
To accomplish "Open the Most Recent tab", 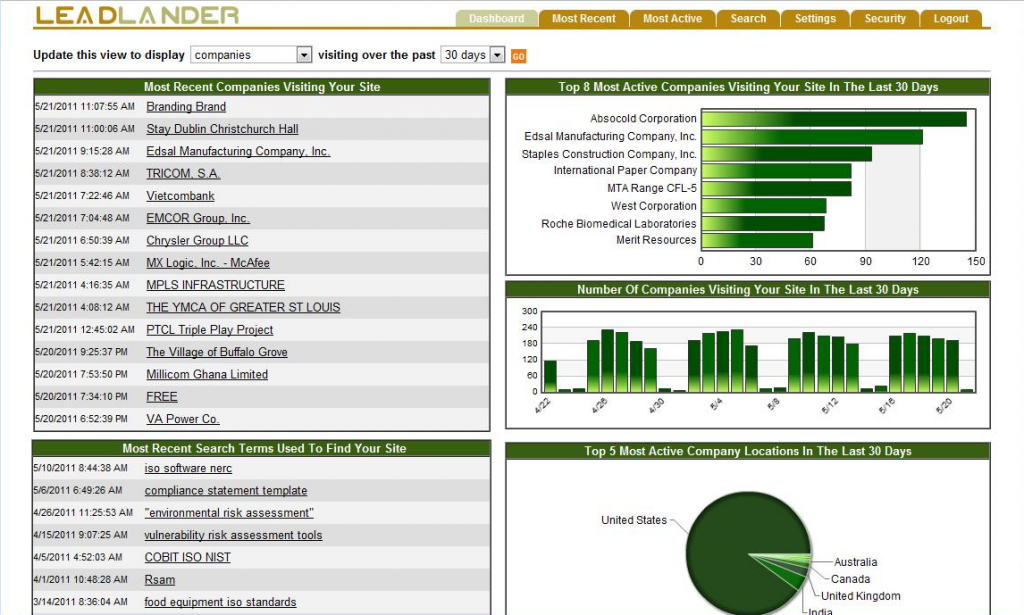I will point(583,19).
